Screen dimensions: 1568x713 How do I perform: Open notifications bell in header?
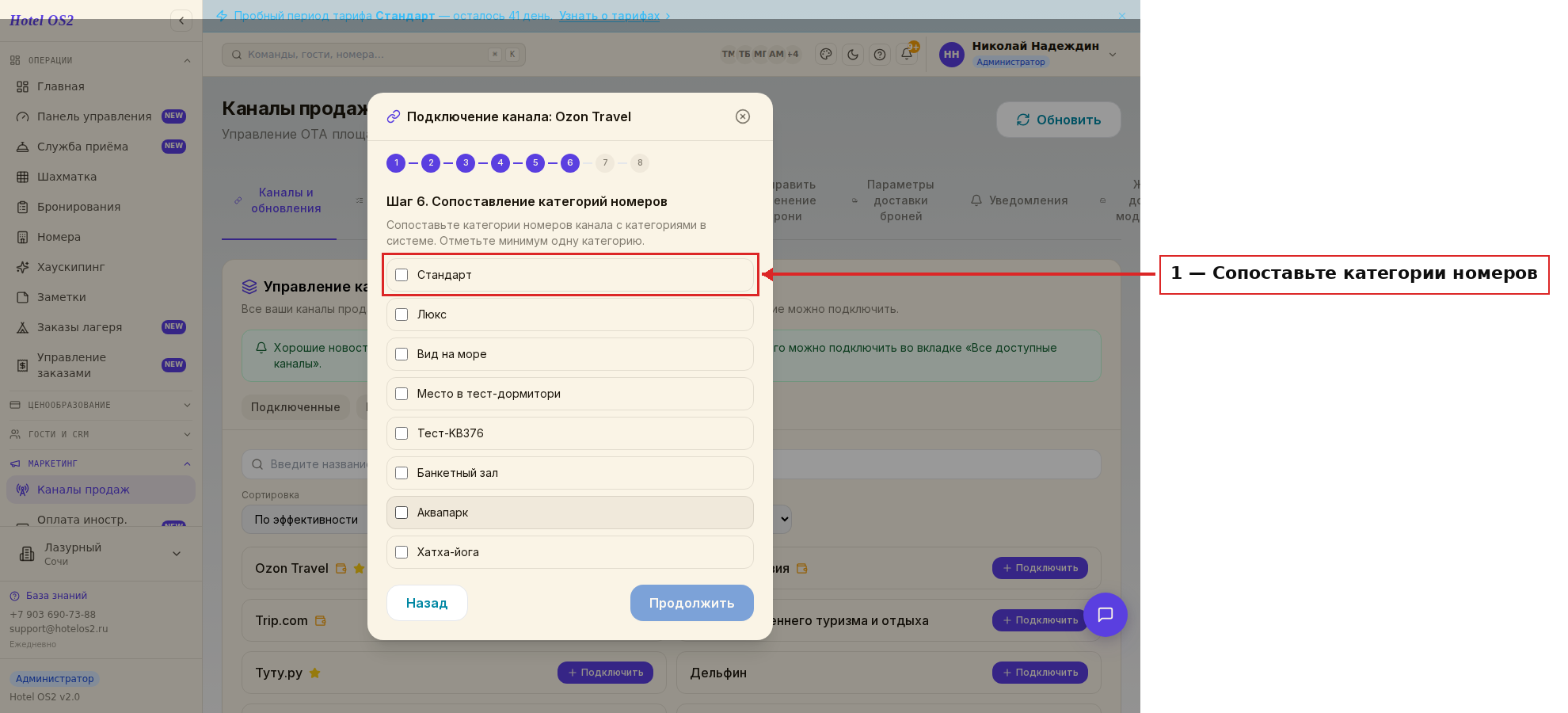(907, 54)
